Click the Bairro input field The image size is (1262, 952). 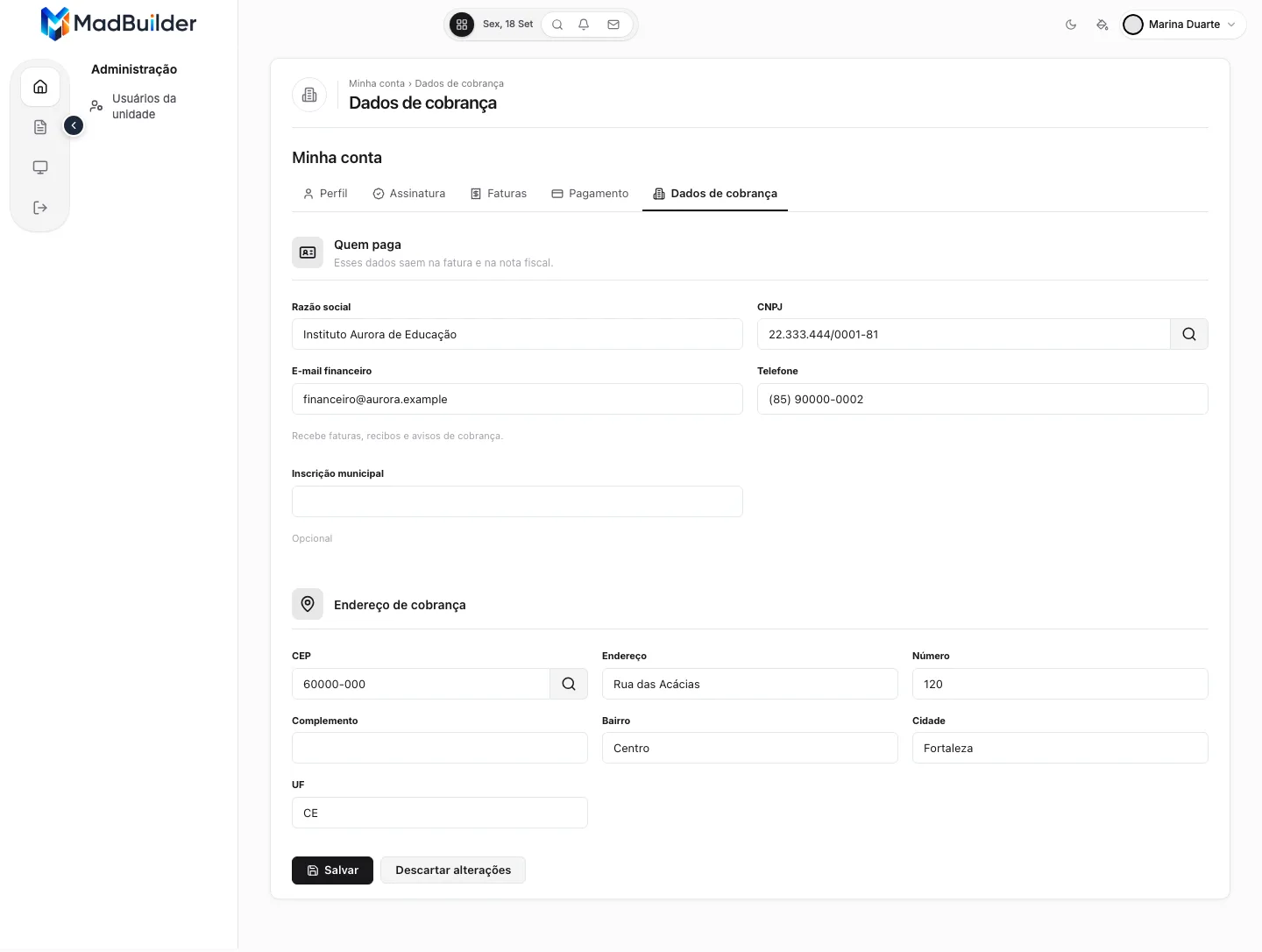(x=750, y=748)
